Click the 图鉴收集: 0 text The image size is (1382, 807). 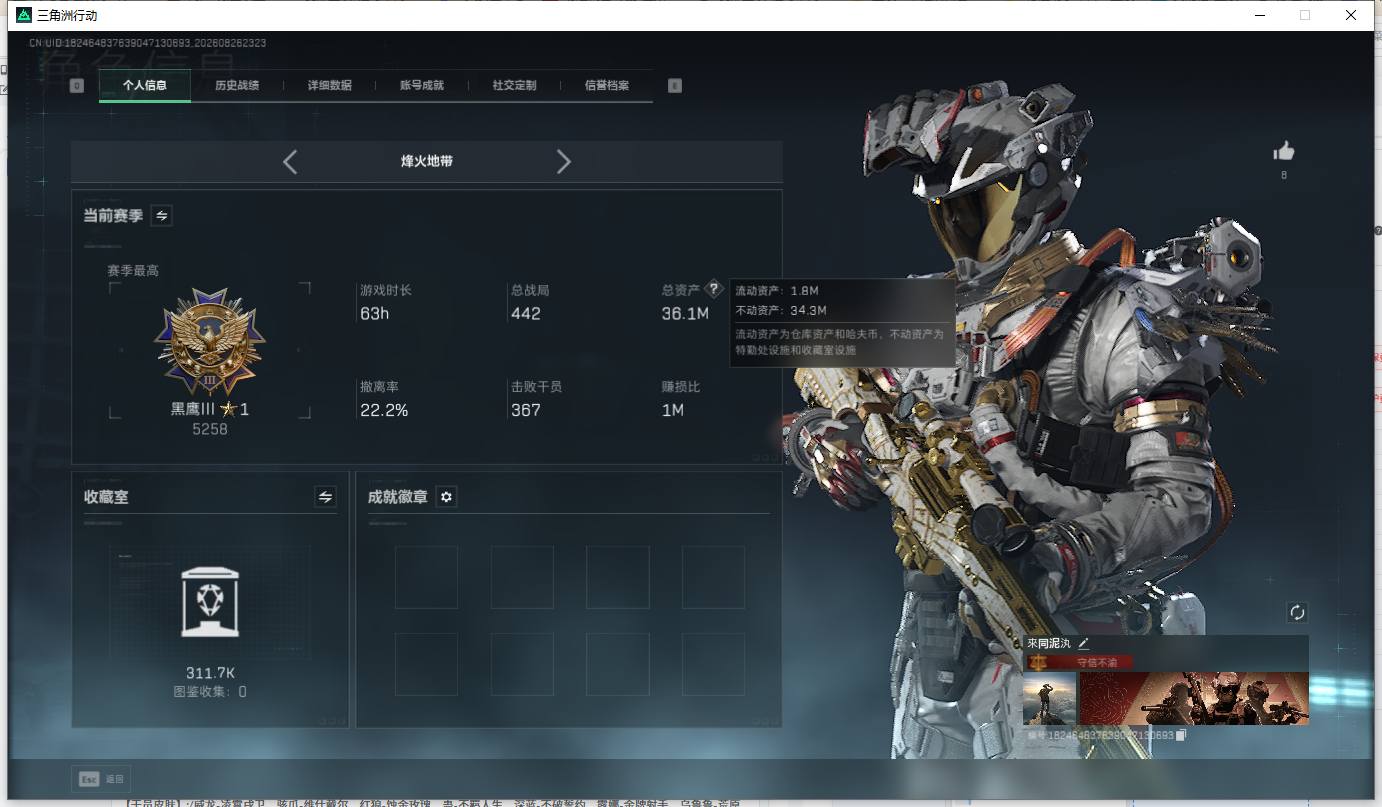click(x=210, y=691)
